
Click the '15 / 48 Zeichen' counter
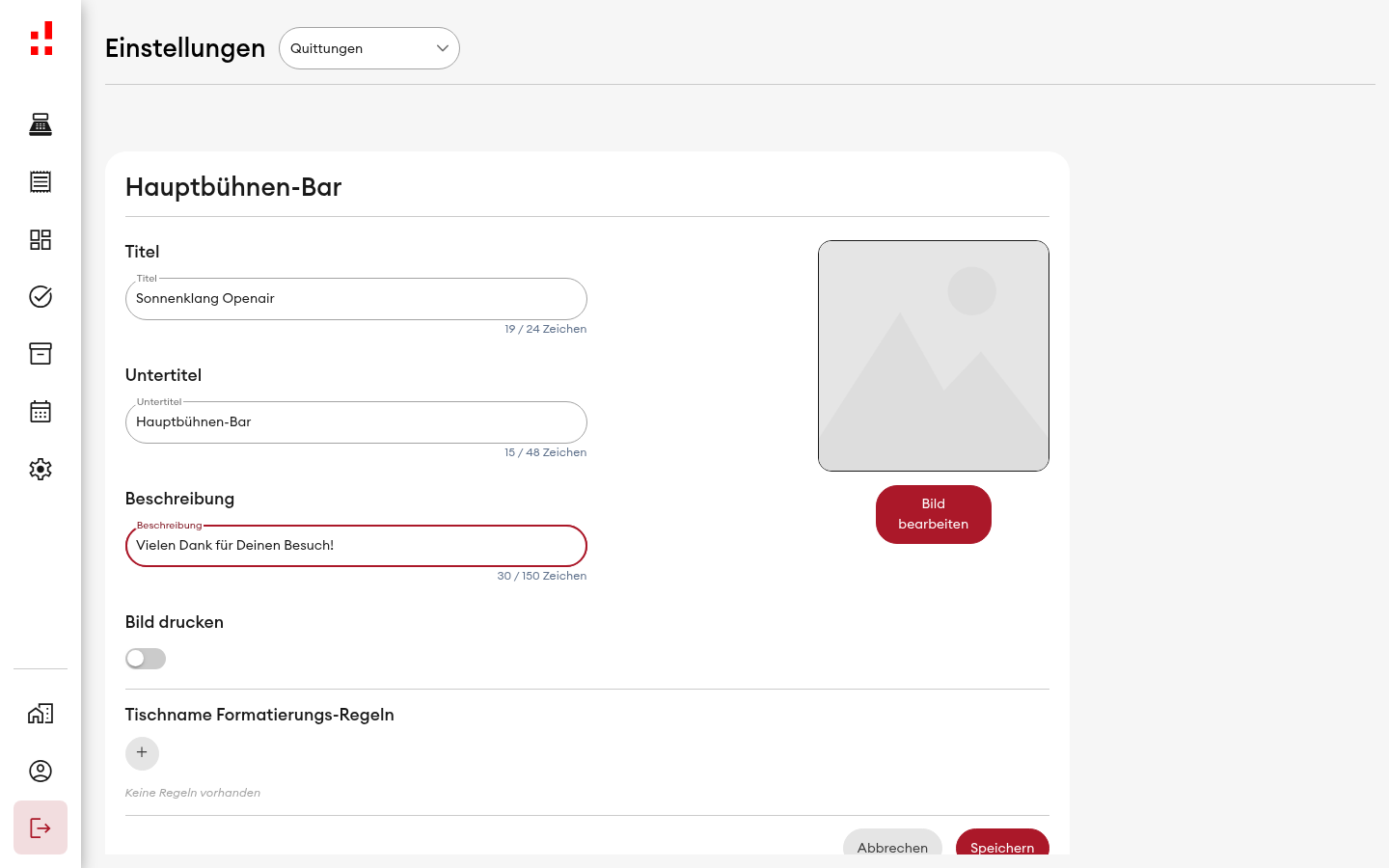545,452
